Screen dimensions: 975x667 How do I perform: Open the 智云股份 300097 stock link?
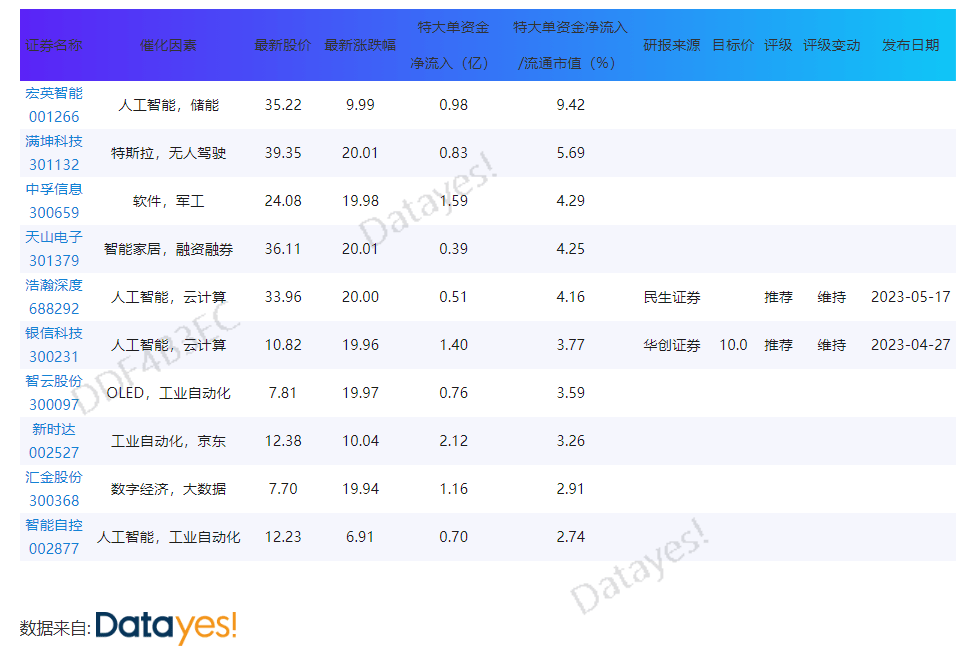[54, 393]
